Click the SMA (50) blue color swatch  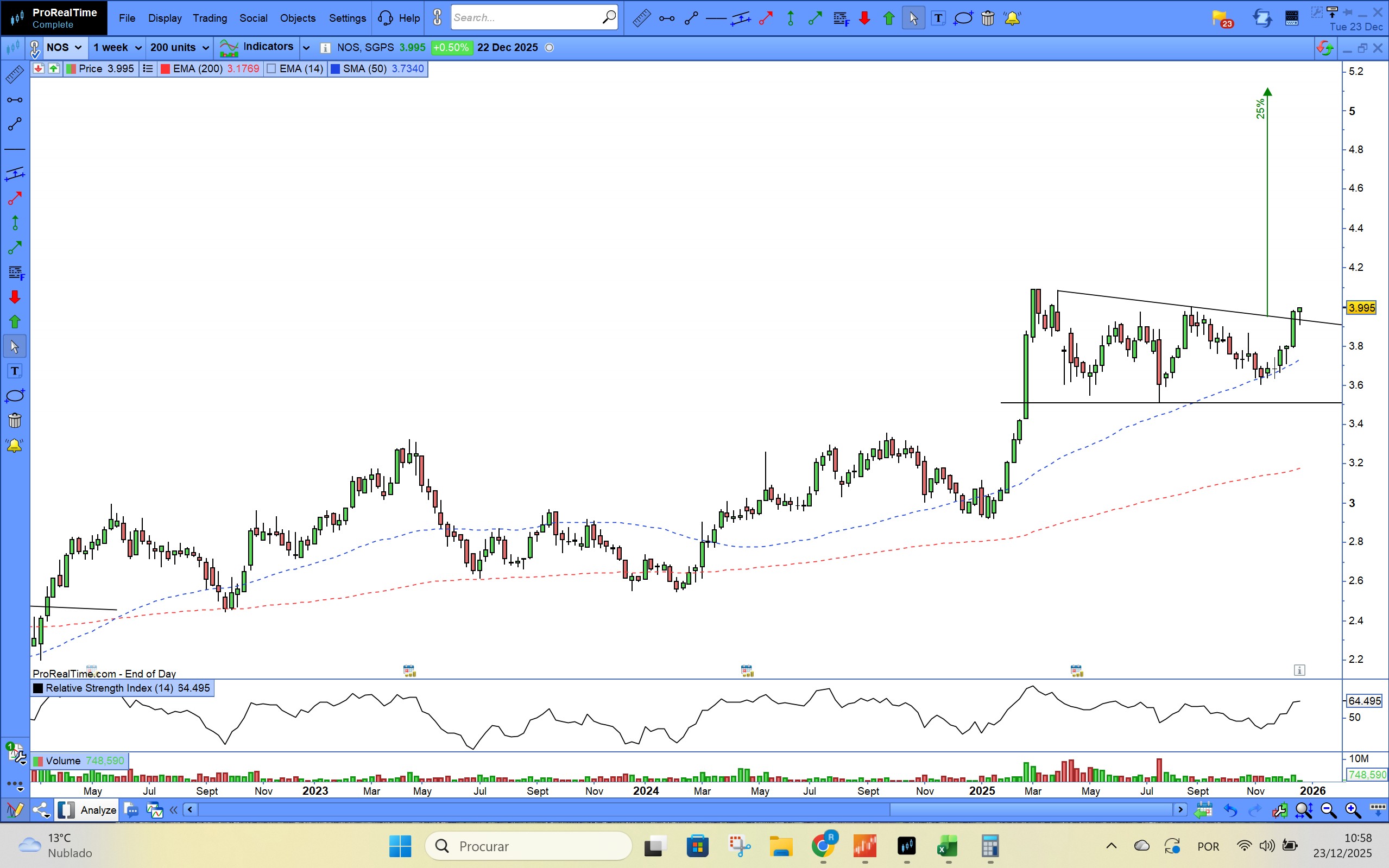(x=336, y=69)
